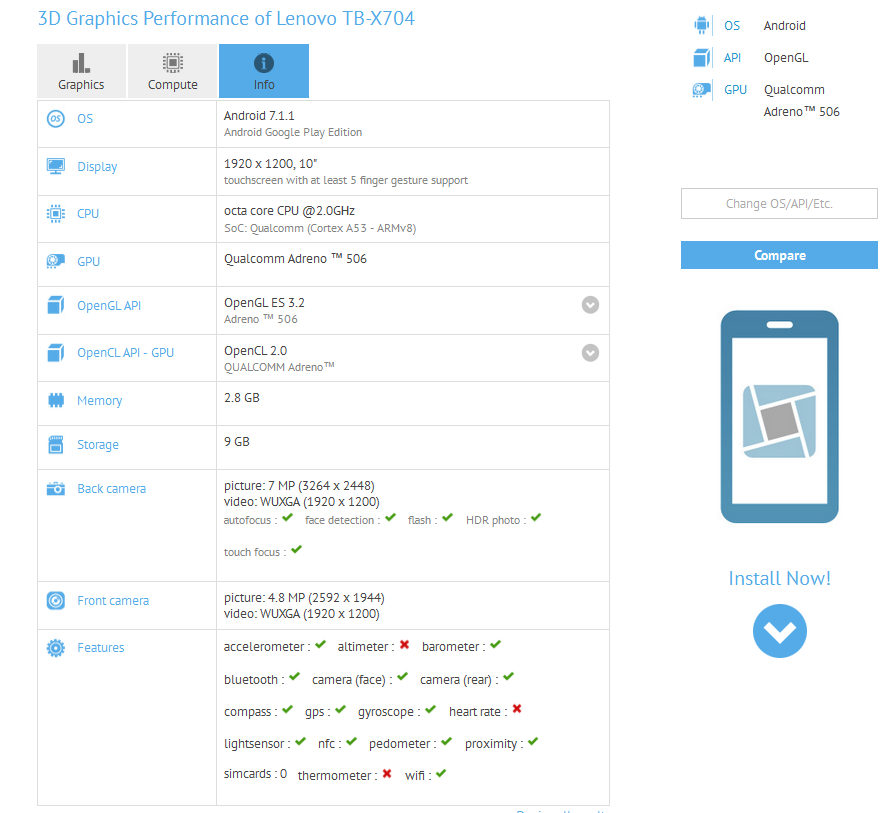Click the Android 7.1.1 text
The width and height of the screenshot is (887, 813).
(259, 116)
